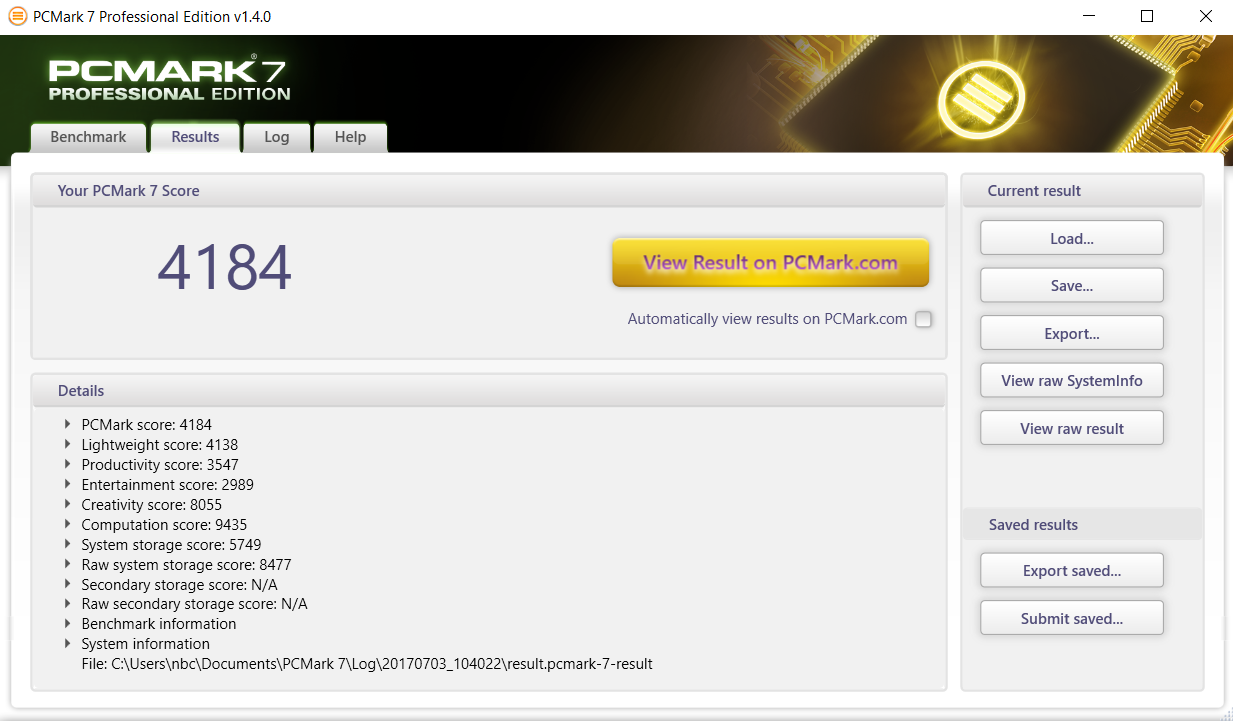
Task: Click the Current result panel header
Action: click(1083, 190)
